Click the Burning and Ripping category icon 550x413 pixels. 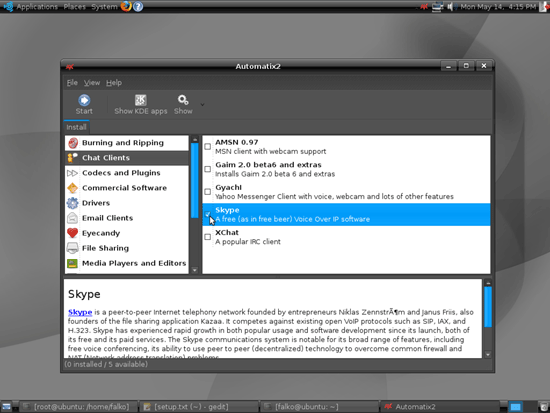point(73,143)
